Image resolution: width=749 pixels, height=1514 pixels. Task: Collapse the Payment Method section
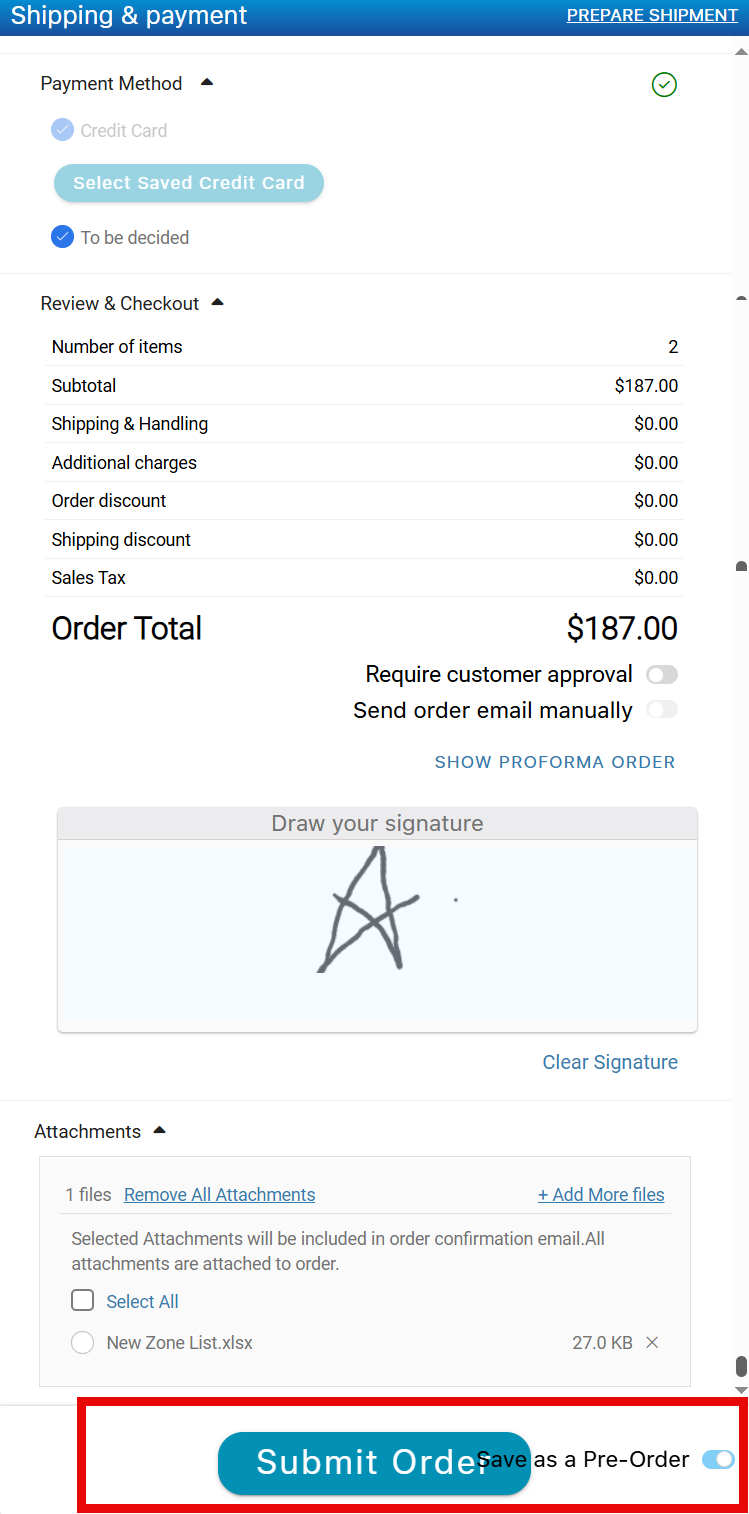pos(207,83)
